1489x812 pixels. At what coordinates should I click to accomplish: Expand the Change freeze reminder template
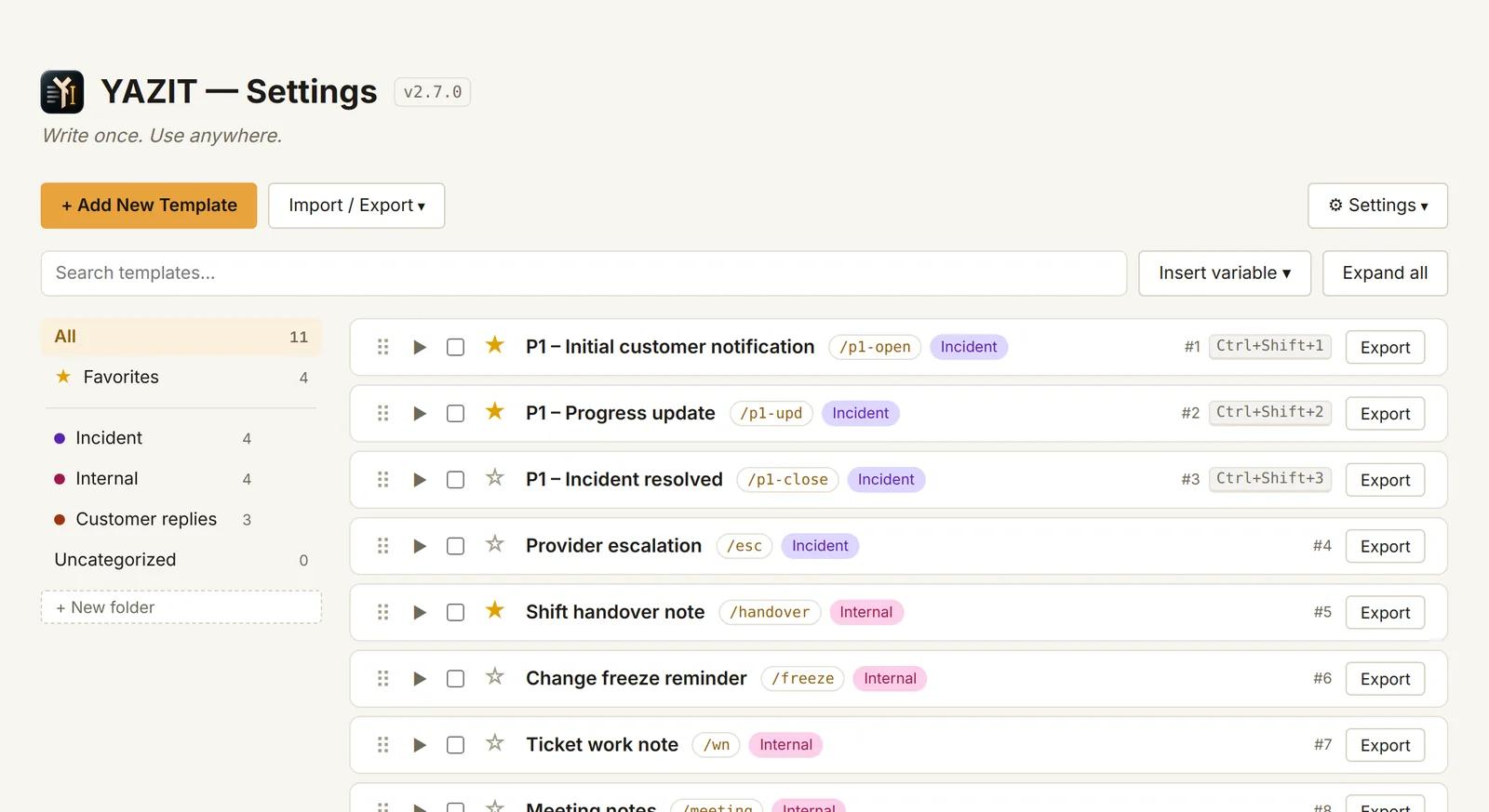[420, 679]
